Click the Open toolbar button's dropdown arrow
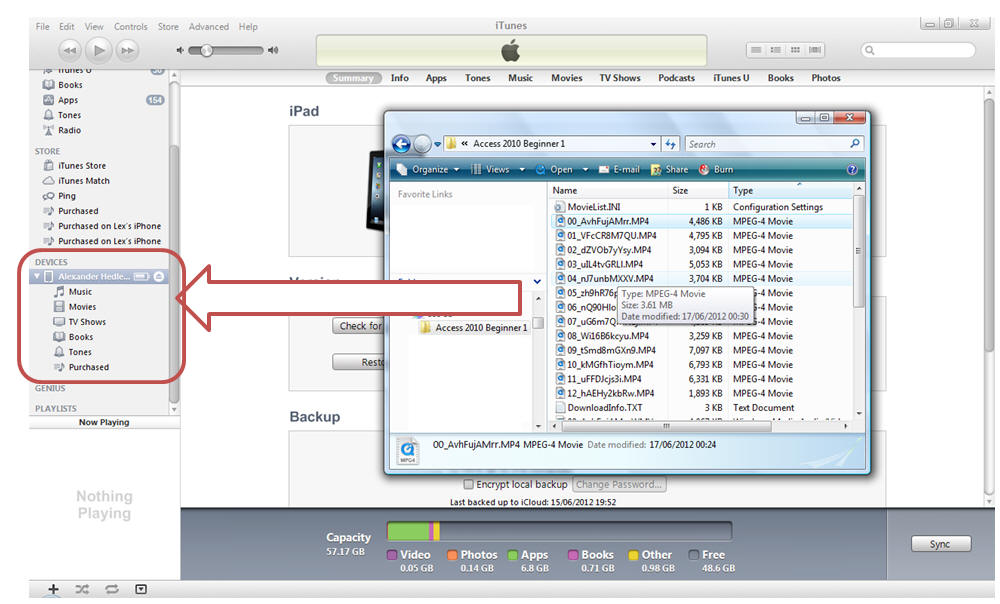 coord(585,170)
